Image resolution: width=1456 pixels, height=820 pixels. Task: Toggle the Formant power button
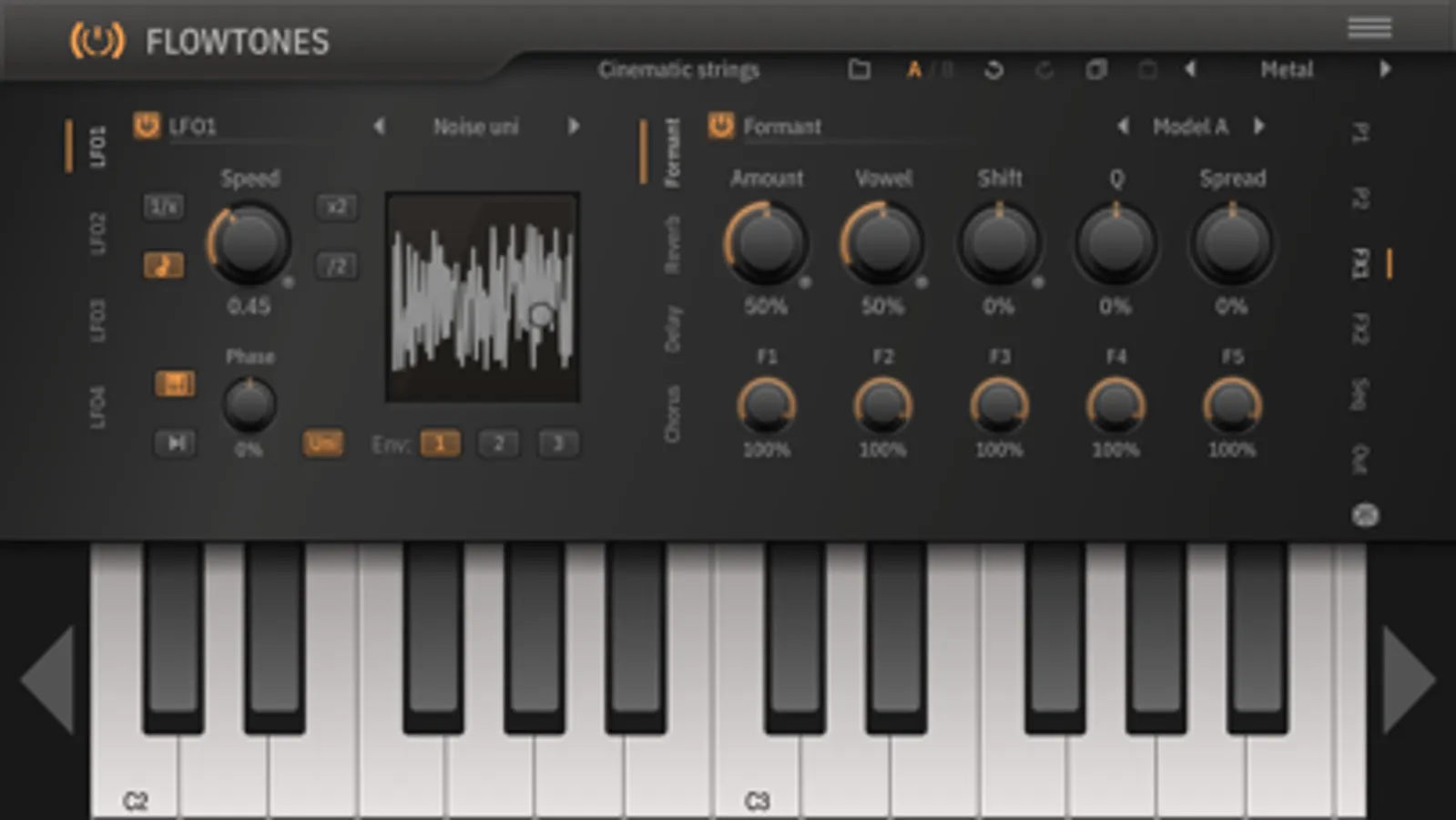(x=721, y=126)
